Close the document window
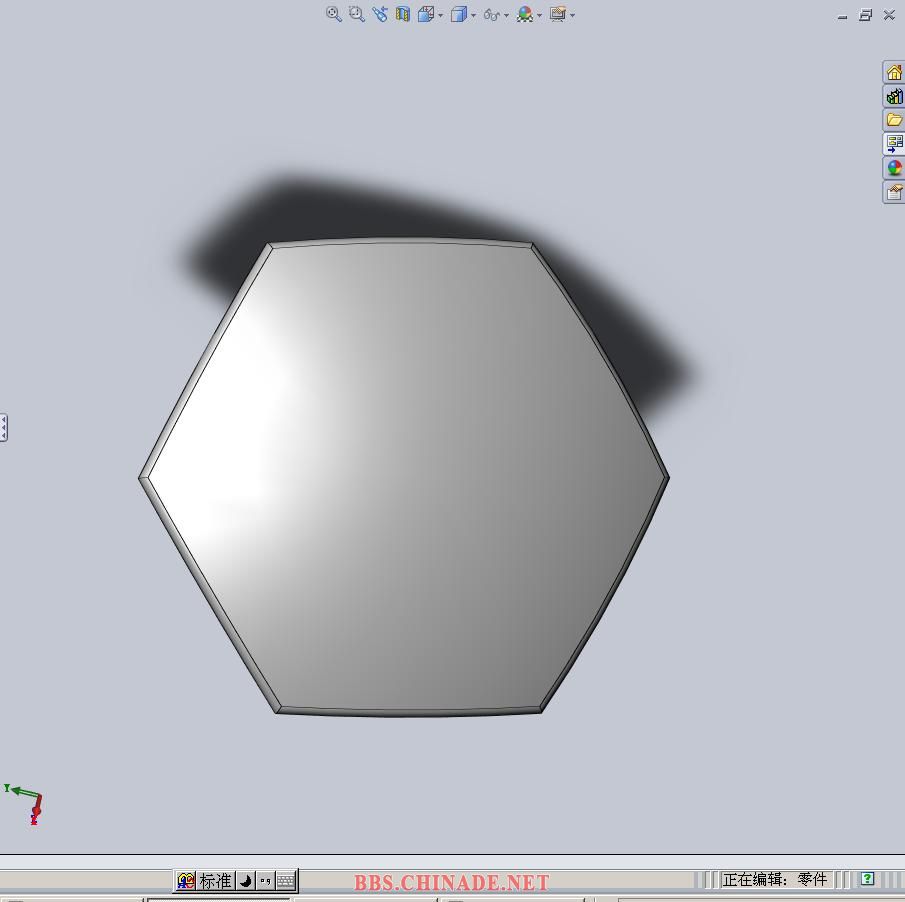This screenshot has width=905, height=902. pyautogui.click(x=889, y=15)
